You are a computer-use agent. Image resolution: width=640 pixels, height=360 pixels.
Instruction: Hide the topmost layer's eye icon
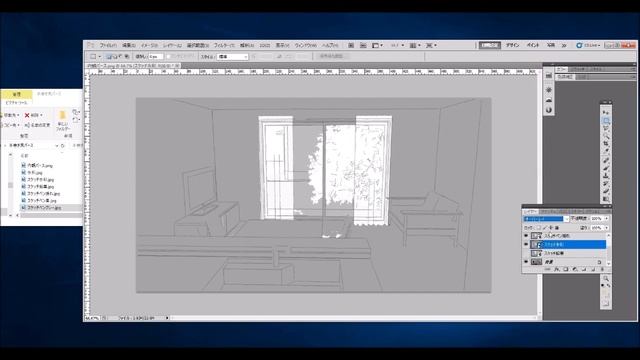click(526, 236)
